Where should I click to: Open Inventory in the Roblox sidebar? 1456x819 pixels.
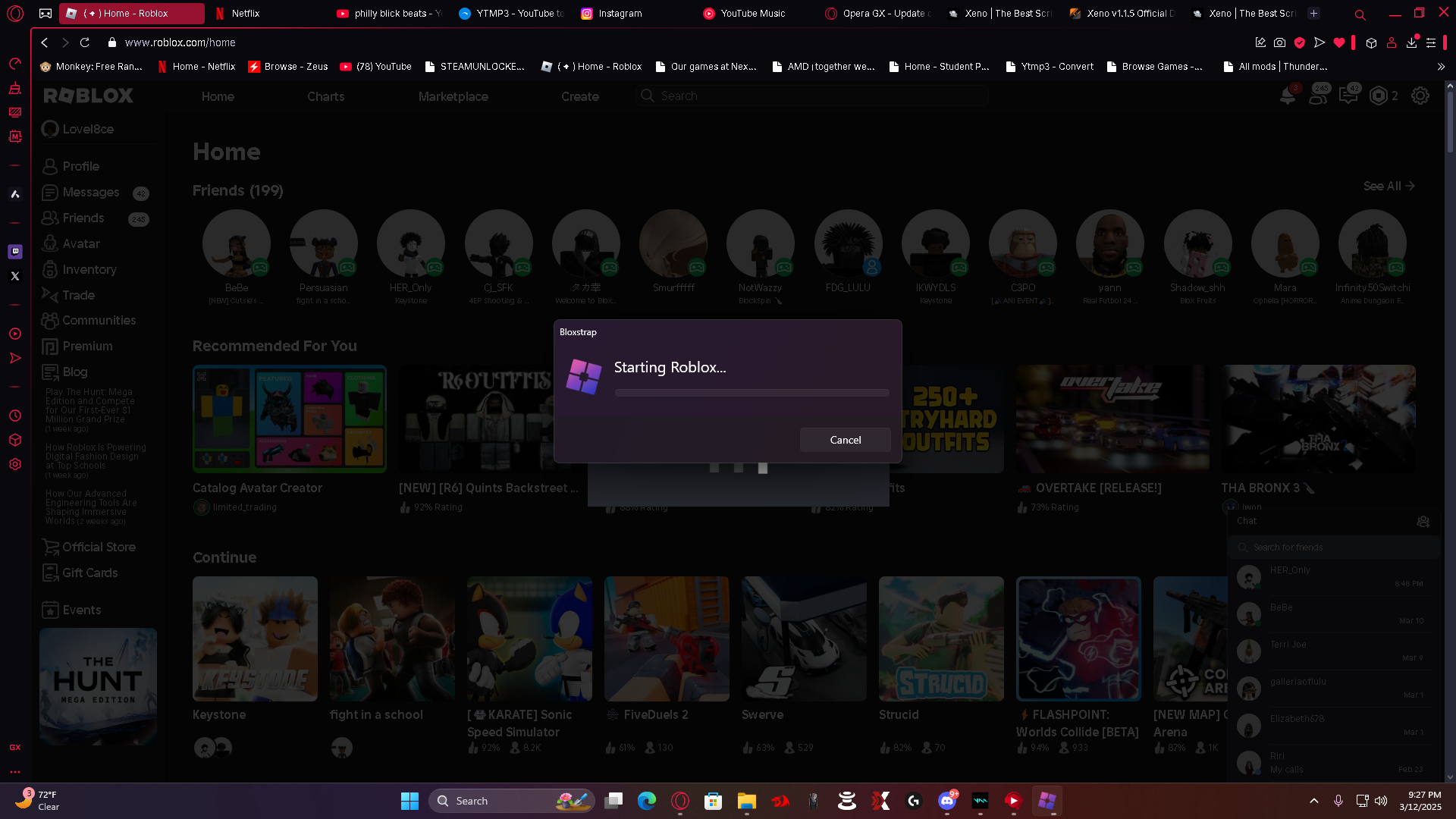80,269
